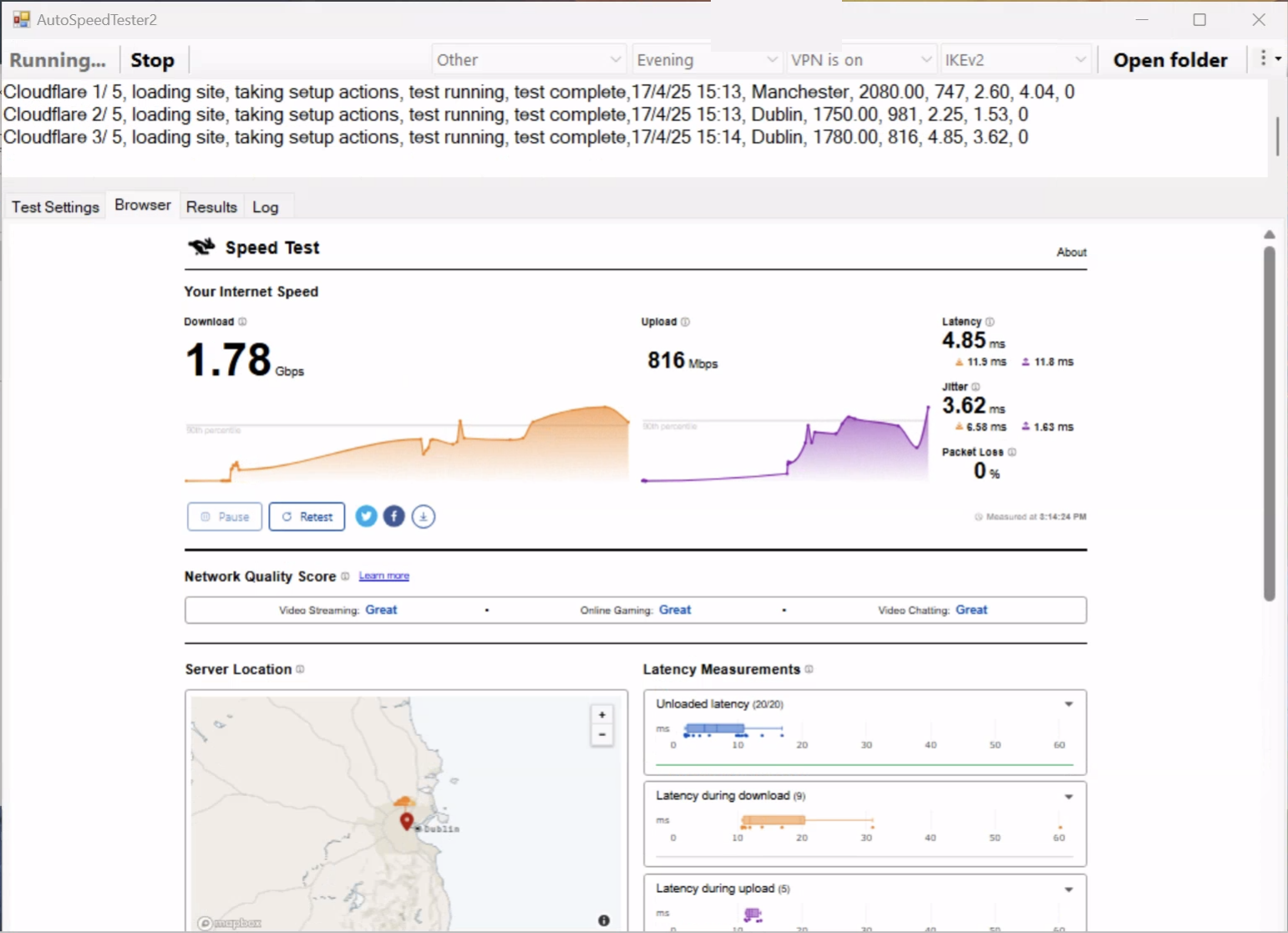The width and height of the screenshot is (1288, 933).
Task: Minimize the AutoSpeedTester2 window
Action: [x=1142, y=19]
